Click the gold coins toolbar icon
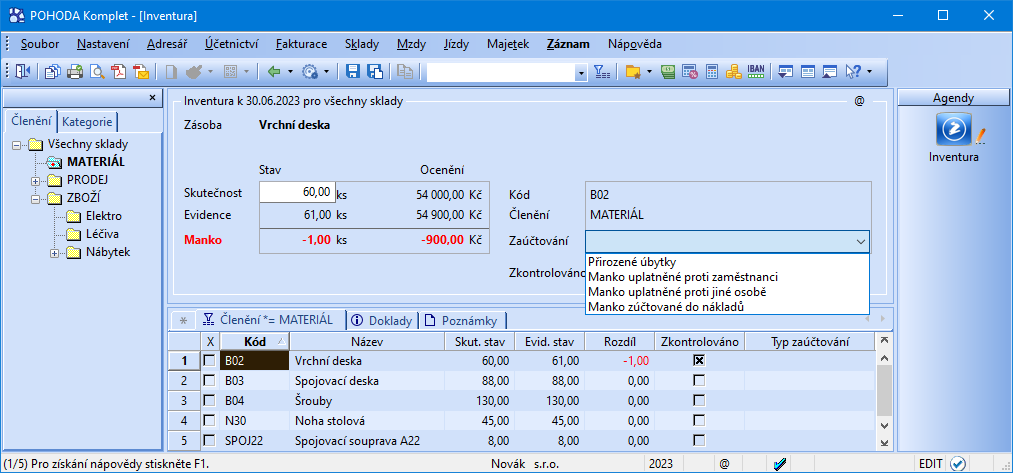Screen dimensions: 1013x473 (x=733, y=72)
